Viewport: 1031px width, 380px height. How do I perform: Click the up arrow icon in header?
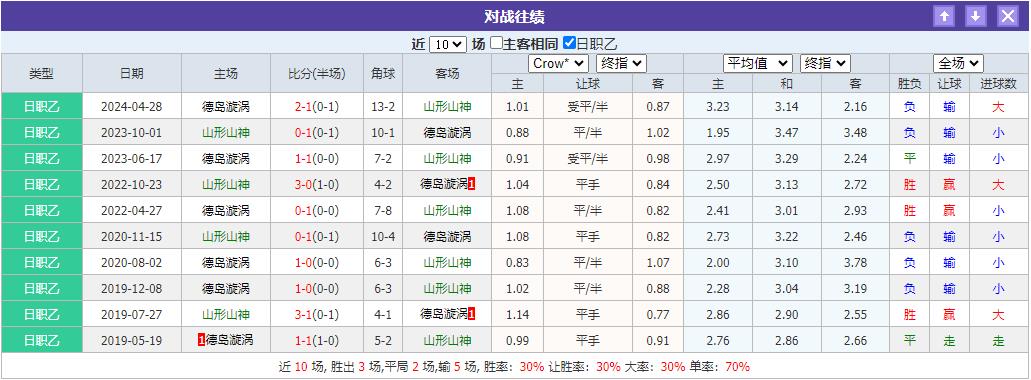[944, 16]
